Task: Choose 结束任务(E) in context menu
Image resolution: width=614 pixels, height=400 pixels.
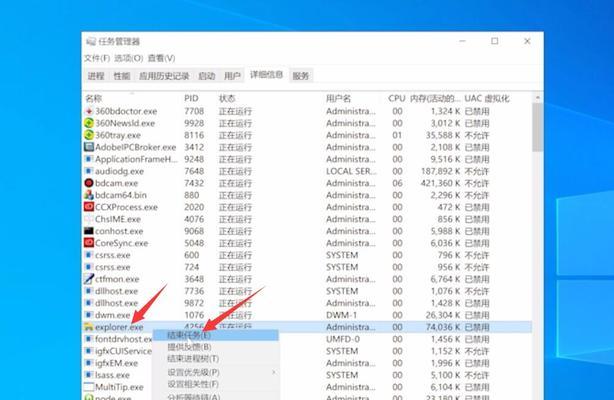Action: tap(216, 335)
